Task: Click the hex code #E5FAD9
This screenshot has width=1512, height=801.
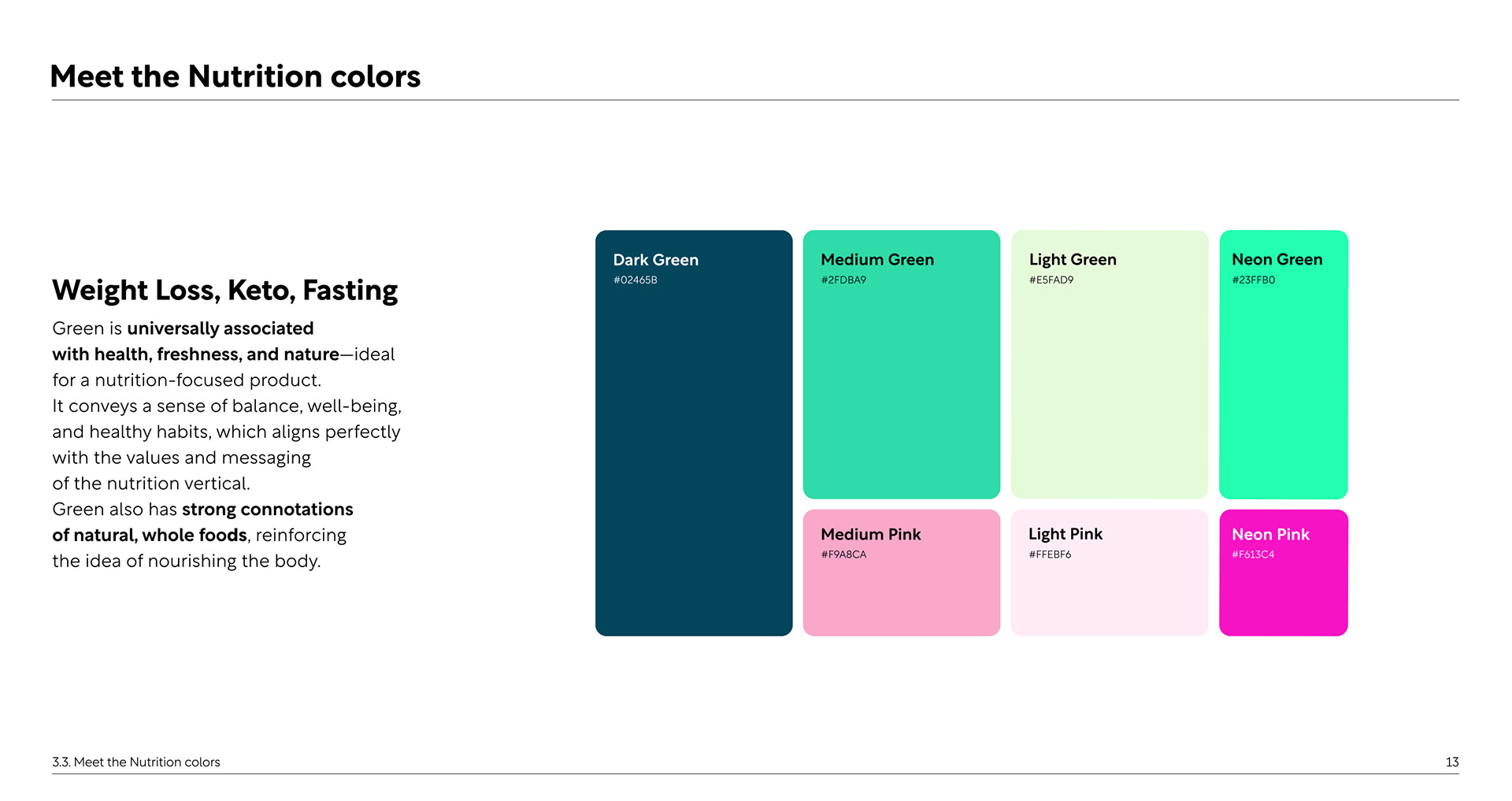Action: 1051,280
